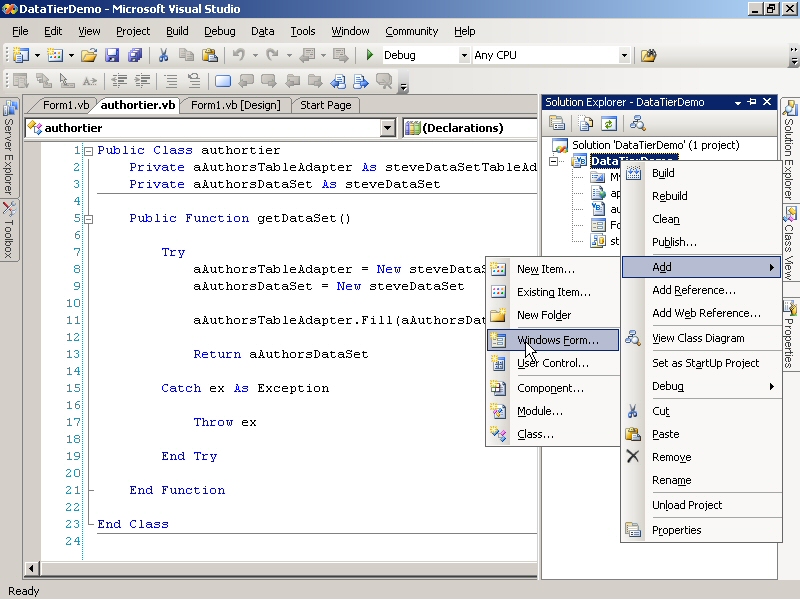Click the Add New Item toolbar icon
Image resolution: width=800 pixels, height=600 pixels.
coord(55,55)
